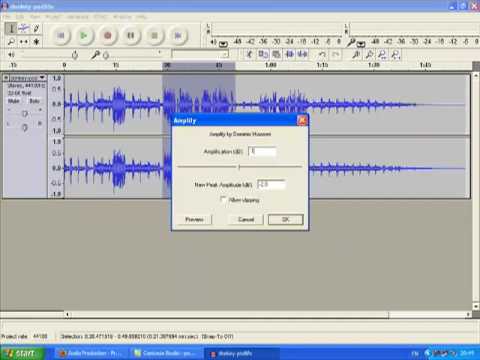Screen dimensions: 480x360
Task: Select the Time Shift tool
Action: click(24, 42)
